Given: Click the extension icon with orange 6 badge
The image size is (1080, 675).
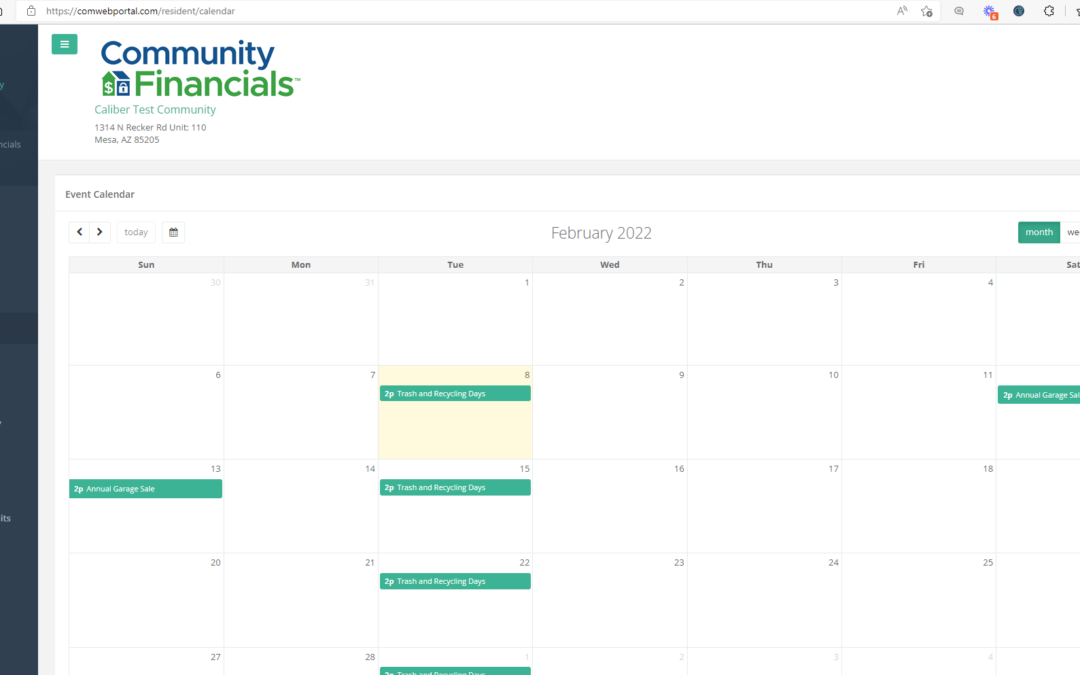Looking at the screenshot, I should pyautogui.click(x=989, y=11).
